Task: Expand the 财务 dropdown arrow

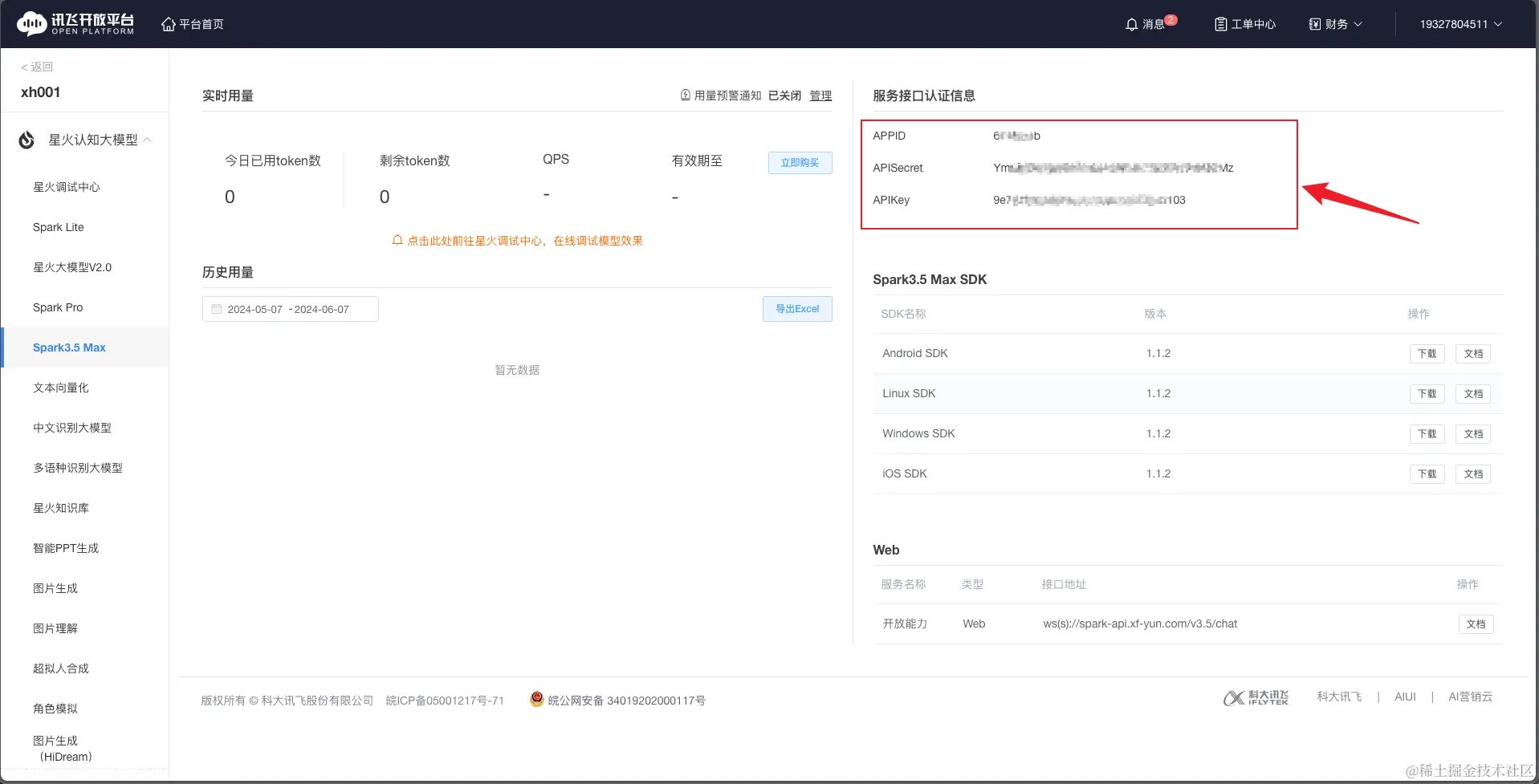Action: (1358, 24)
